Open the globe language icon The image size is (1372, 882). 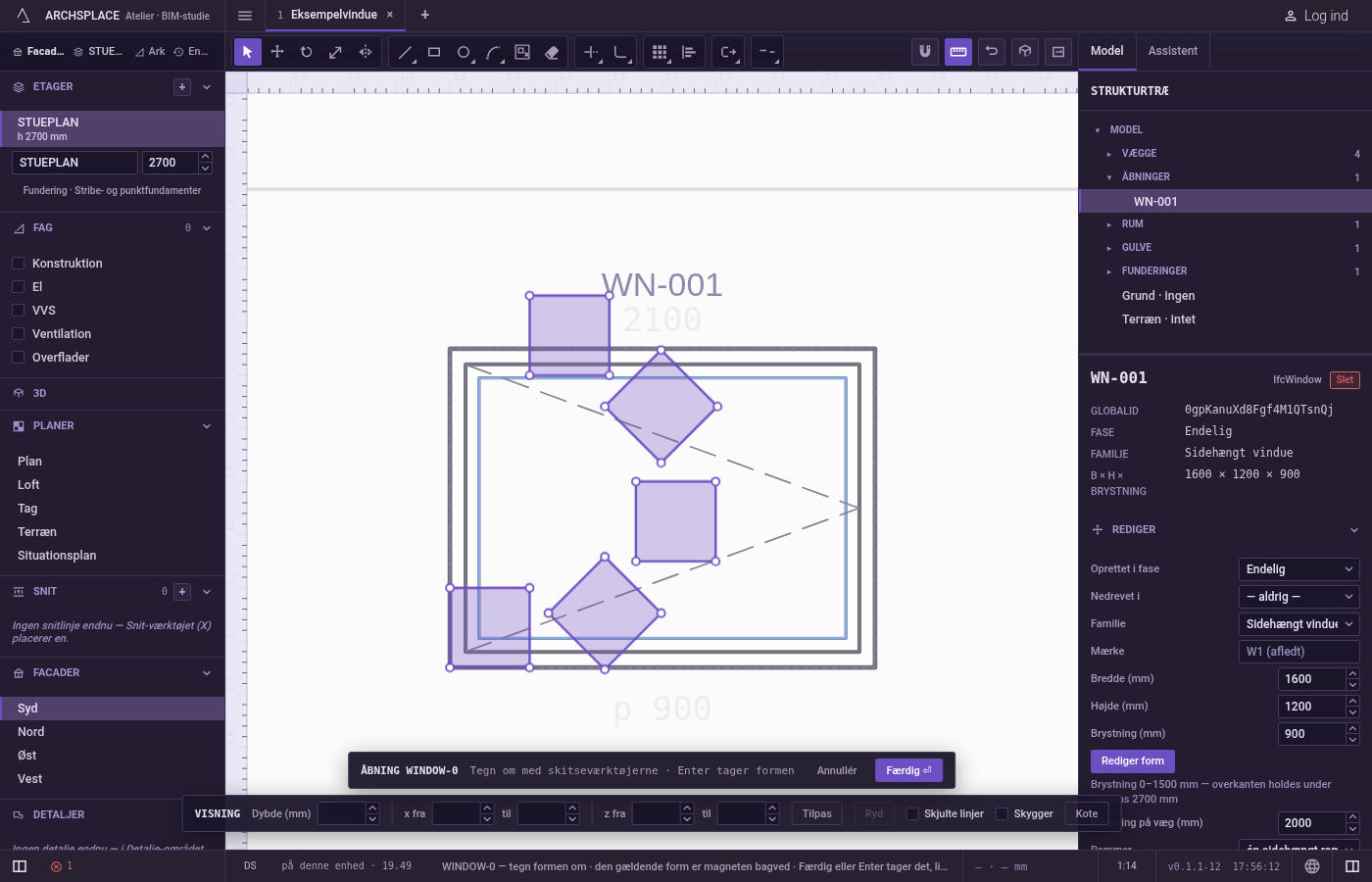1312,866
